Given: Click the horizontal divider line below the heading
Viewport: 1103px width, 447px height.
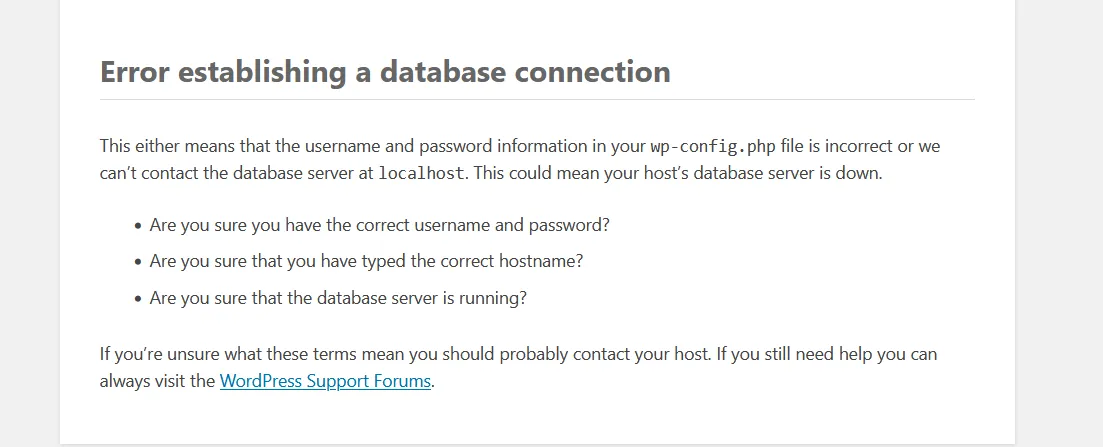Looking at the screenshot, I should [x=537, y=100].
